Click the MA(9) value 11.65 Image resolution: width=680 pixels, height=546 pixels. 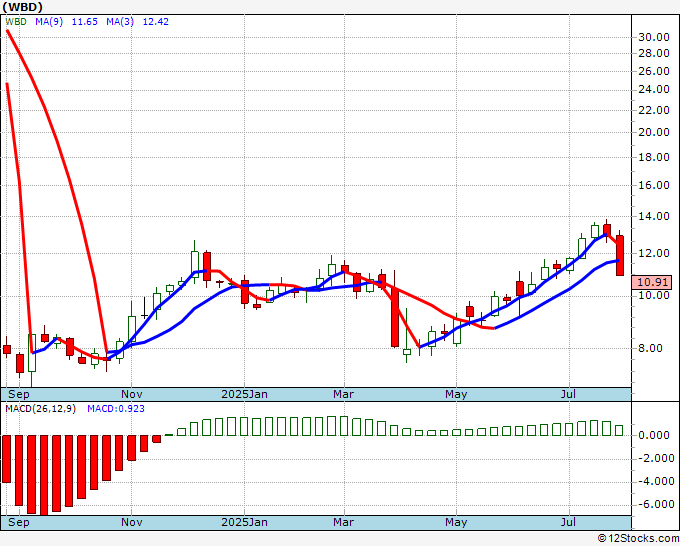pos(85,22)
